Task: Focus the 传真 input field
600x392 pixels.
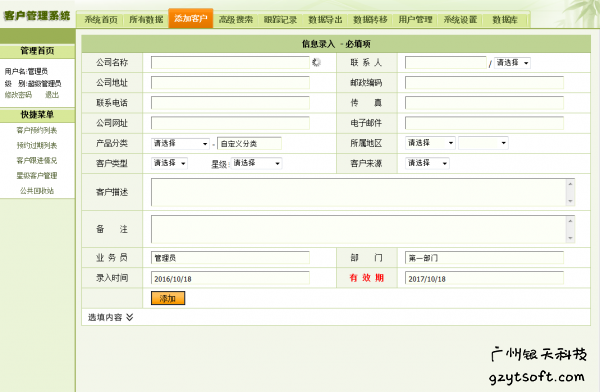Action: pos(484,103)
